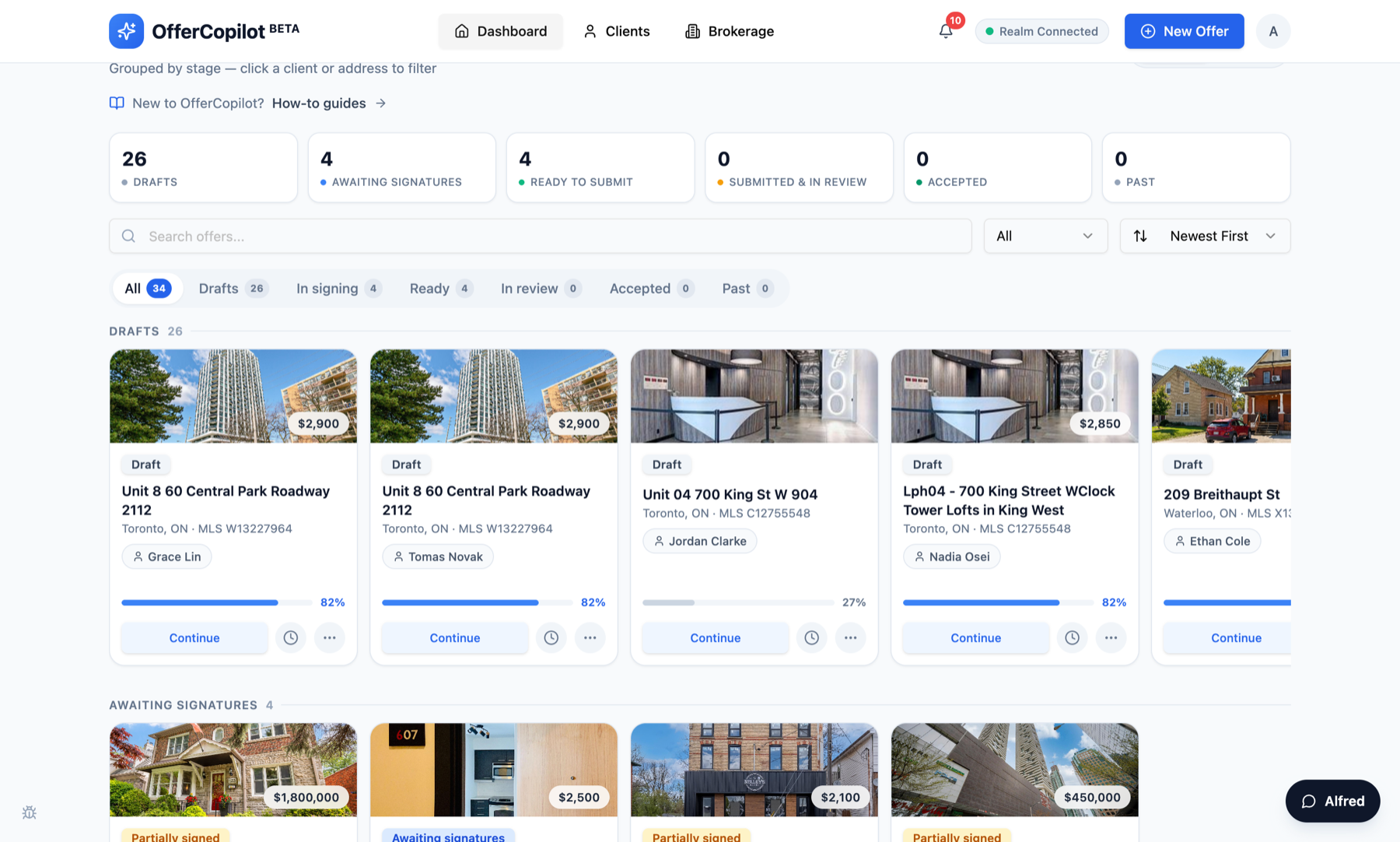Click the arrow after How-to guides
1400x842 pixels.
380,103
